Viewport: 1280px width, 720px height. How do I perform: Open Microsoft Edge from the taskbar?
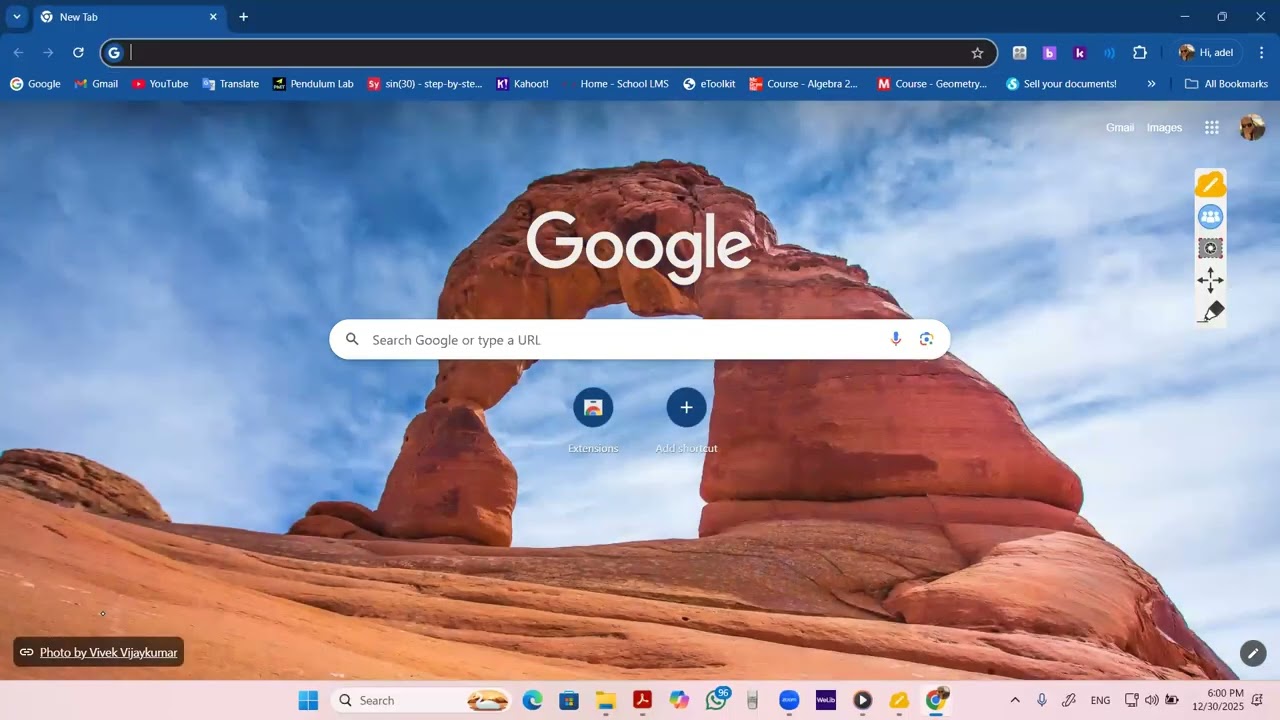click(x=532, y=700)
